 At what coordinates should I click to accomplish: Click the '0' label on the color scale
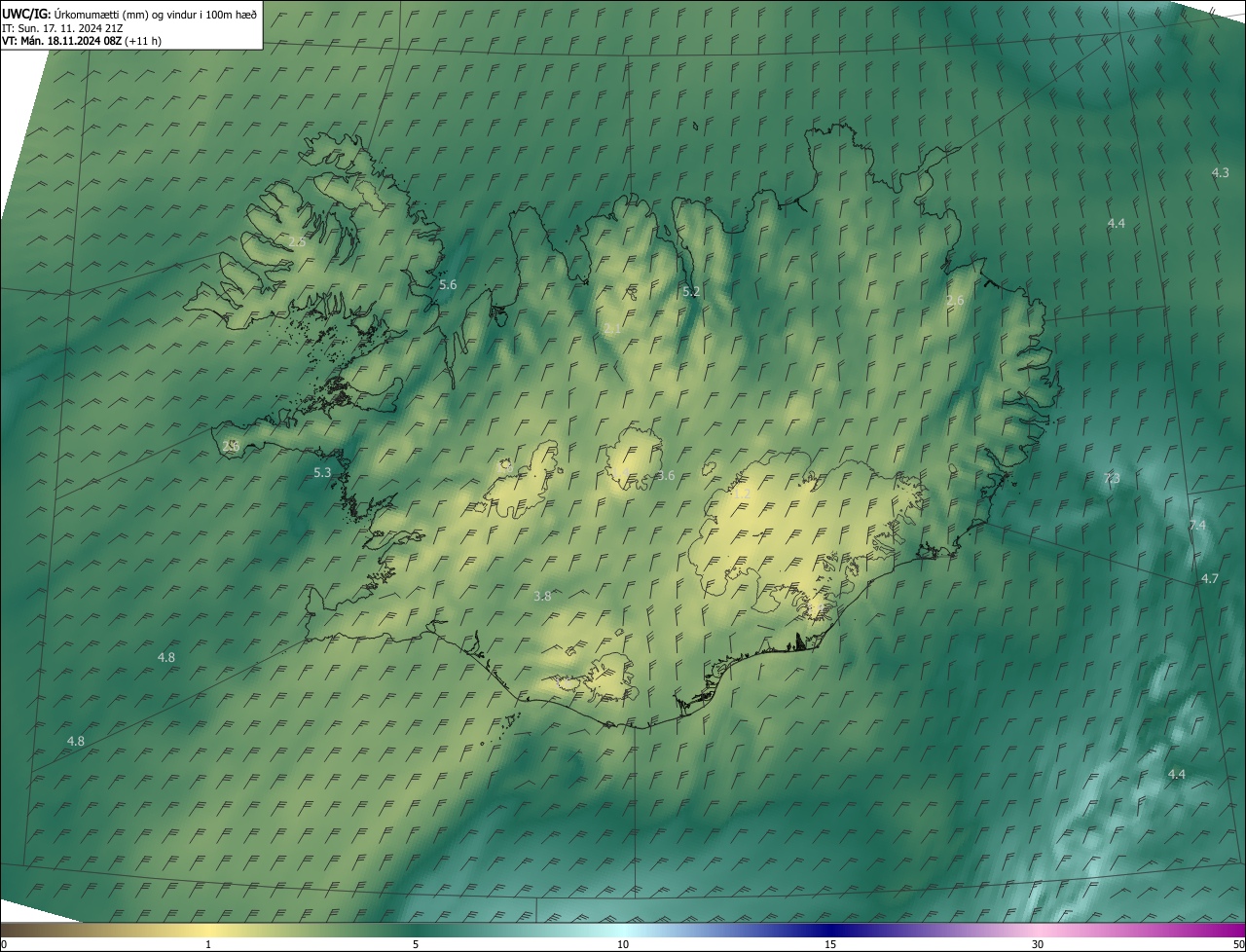pos(4,944)
